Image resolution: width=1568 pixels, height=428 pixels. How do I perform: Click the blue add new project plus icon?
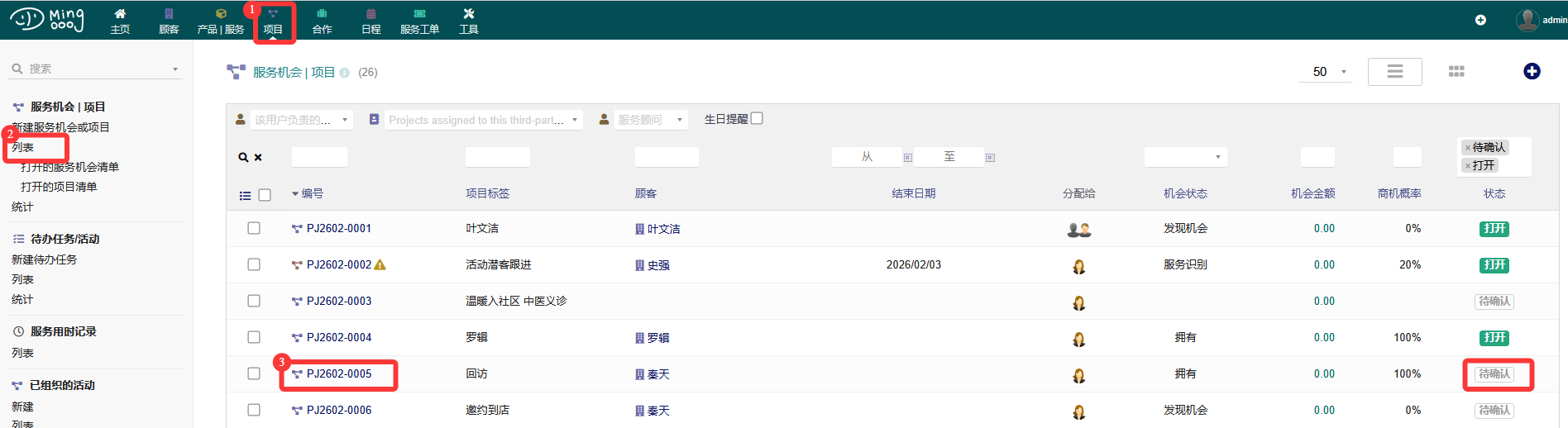1532,72
